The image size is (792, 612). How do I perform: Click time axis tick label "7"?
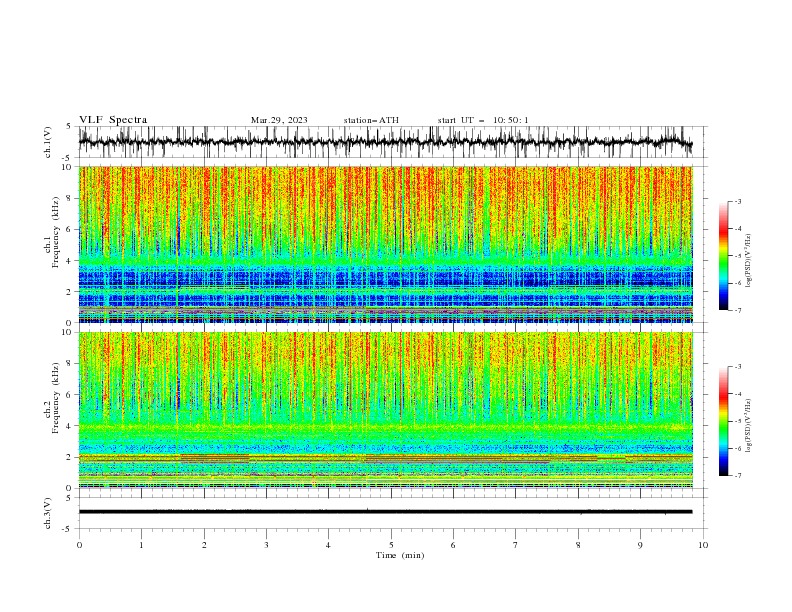tap(516, 545)
